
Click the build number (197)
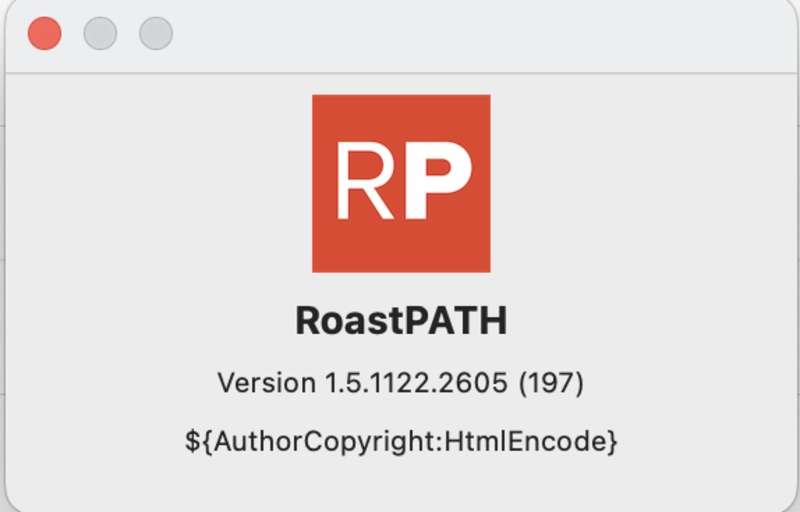[551, 383]
